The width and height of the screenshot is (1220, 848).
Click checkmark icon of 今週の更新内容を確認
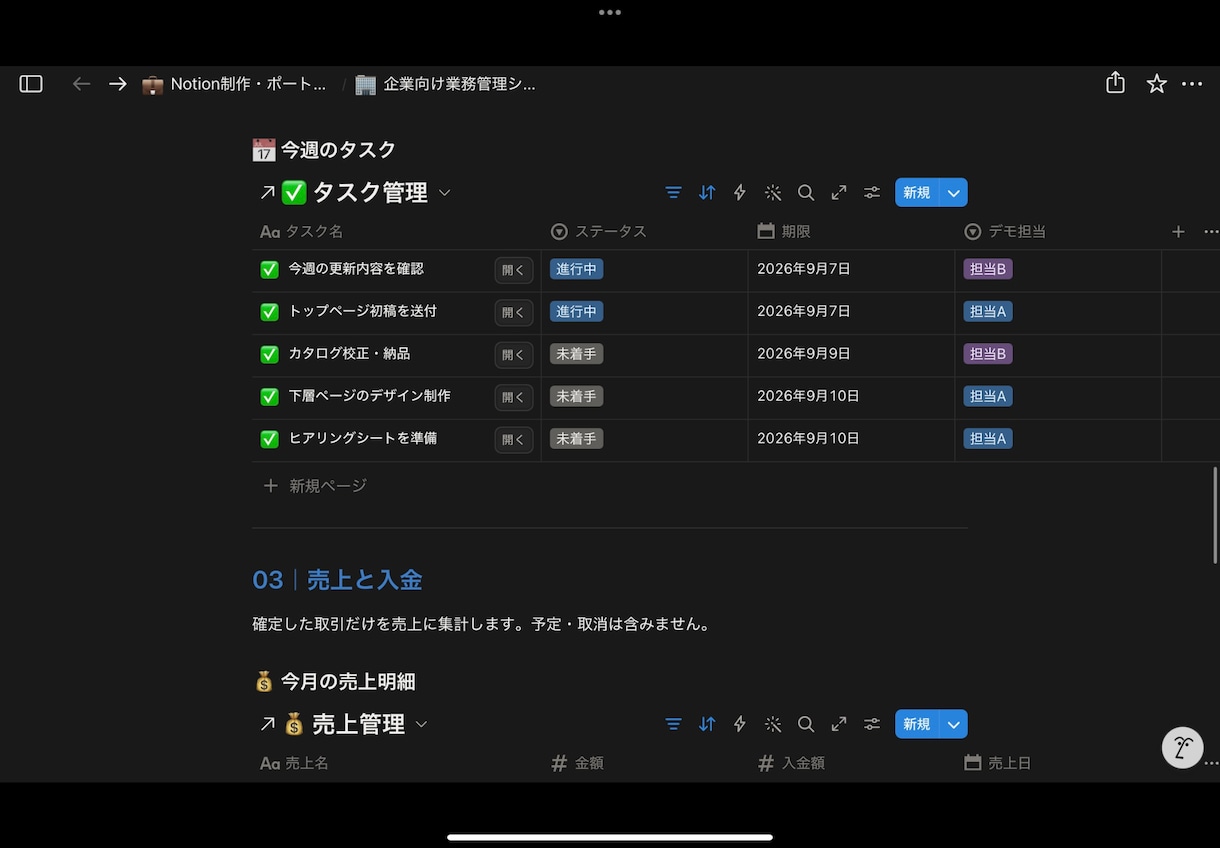click(x=269, y=270)
